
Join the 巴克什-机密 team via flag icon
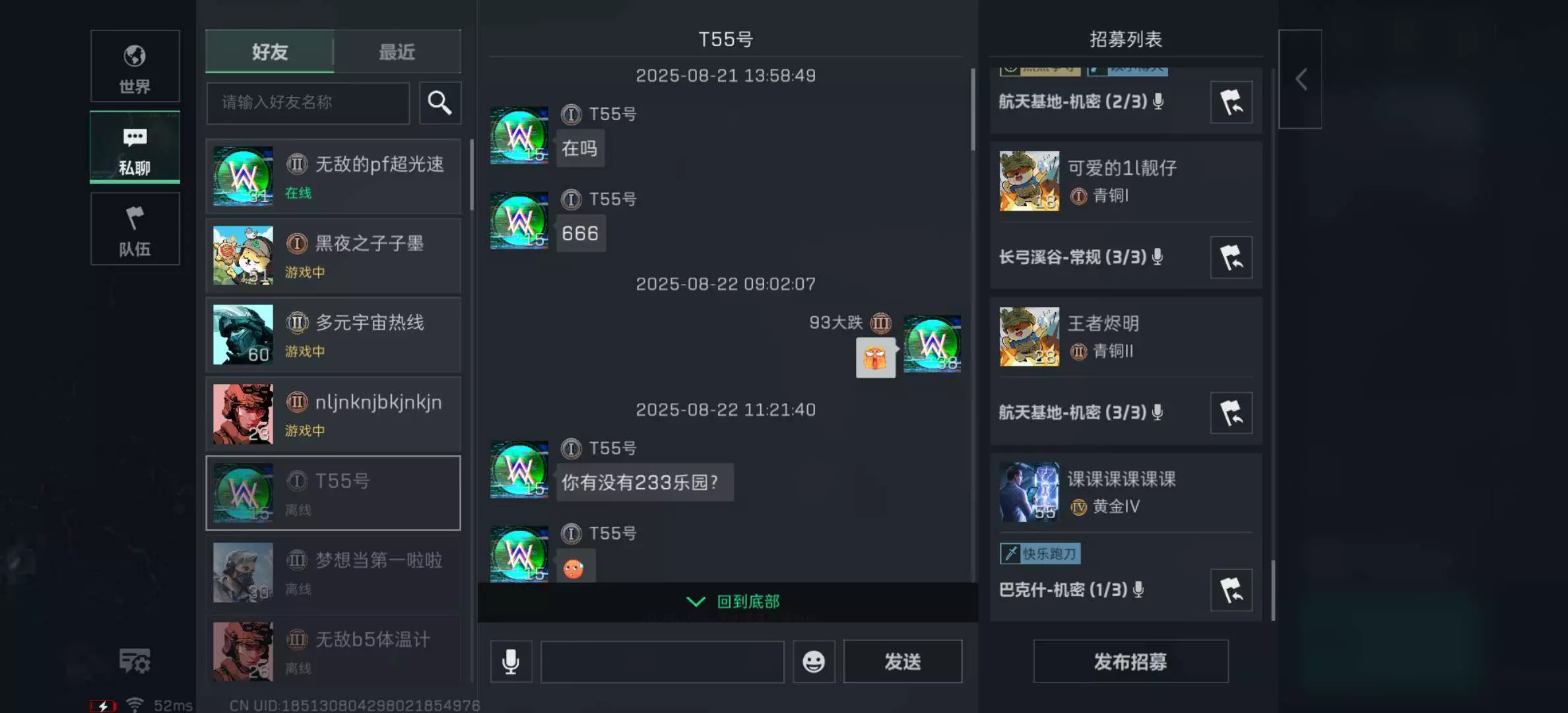pos(1231,590)
